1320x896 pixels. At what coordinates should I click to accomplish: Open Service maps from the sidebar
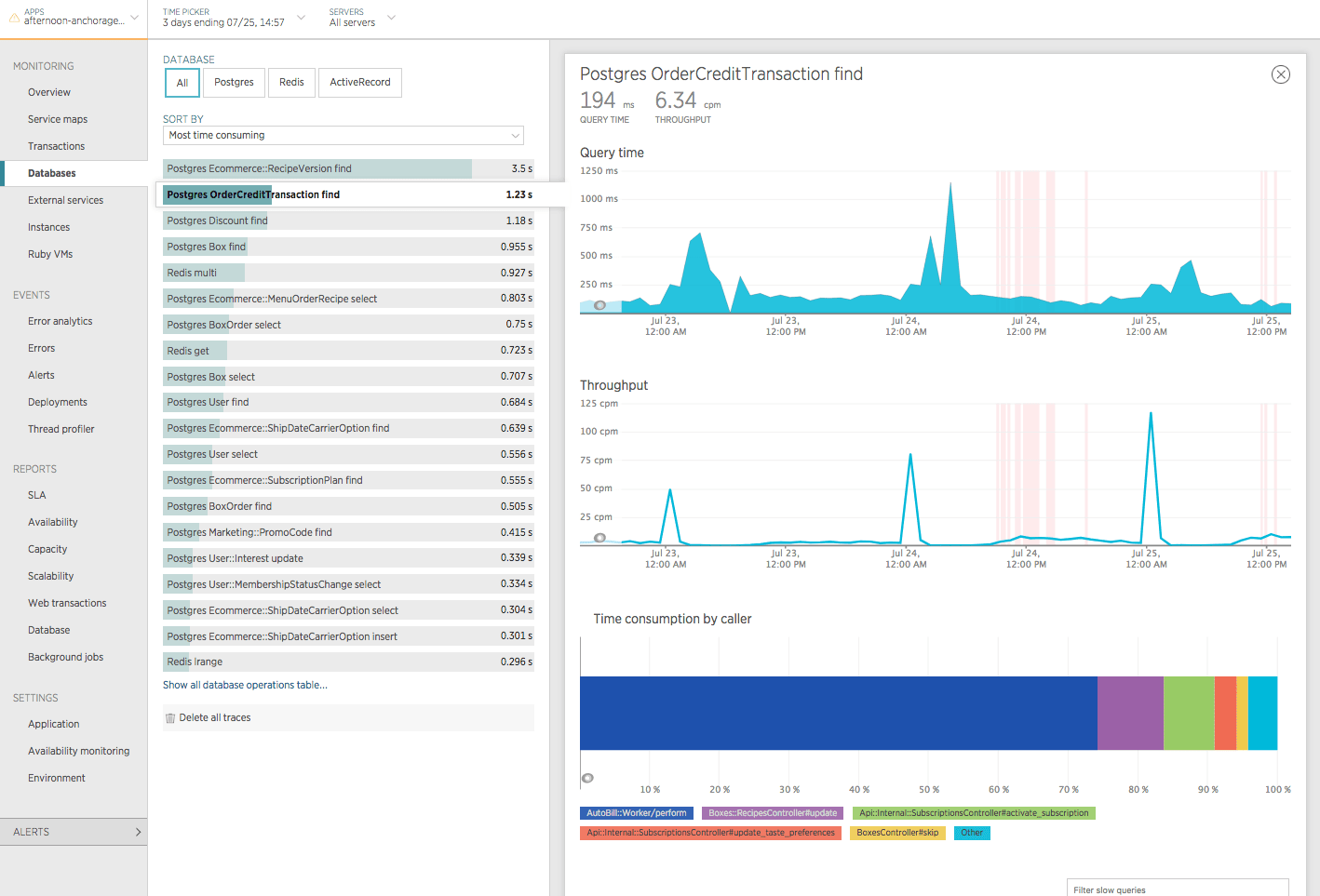[x=58, y=118]
